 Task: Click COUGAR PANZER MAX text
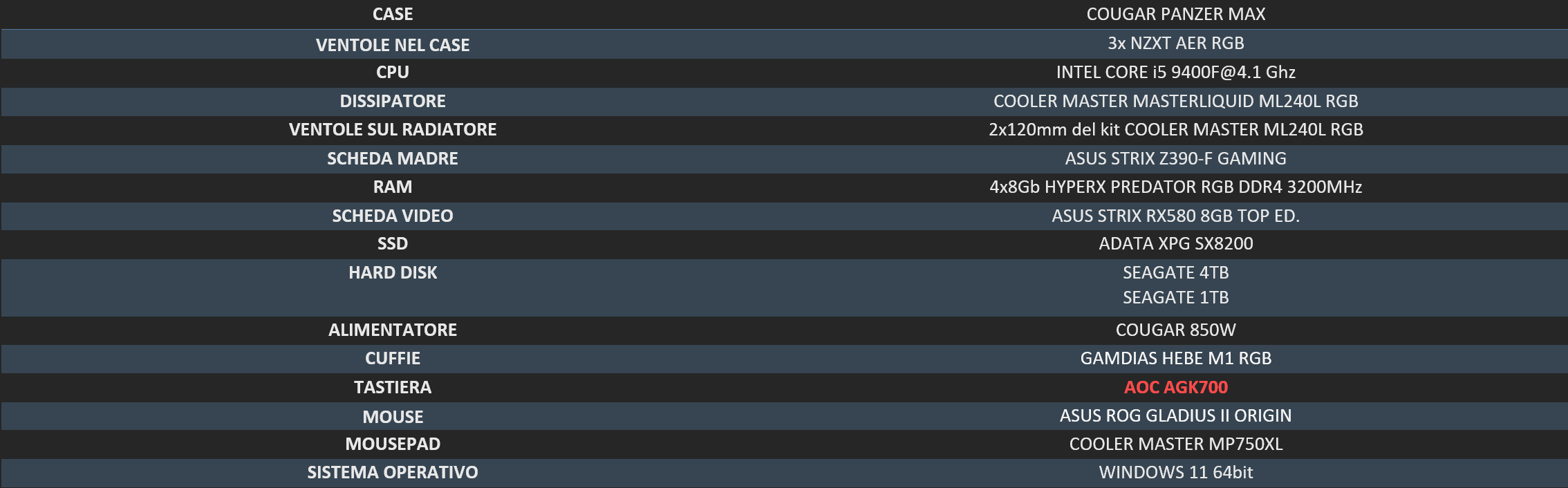(x=1175, y=14)
